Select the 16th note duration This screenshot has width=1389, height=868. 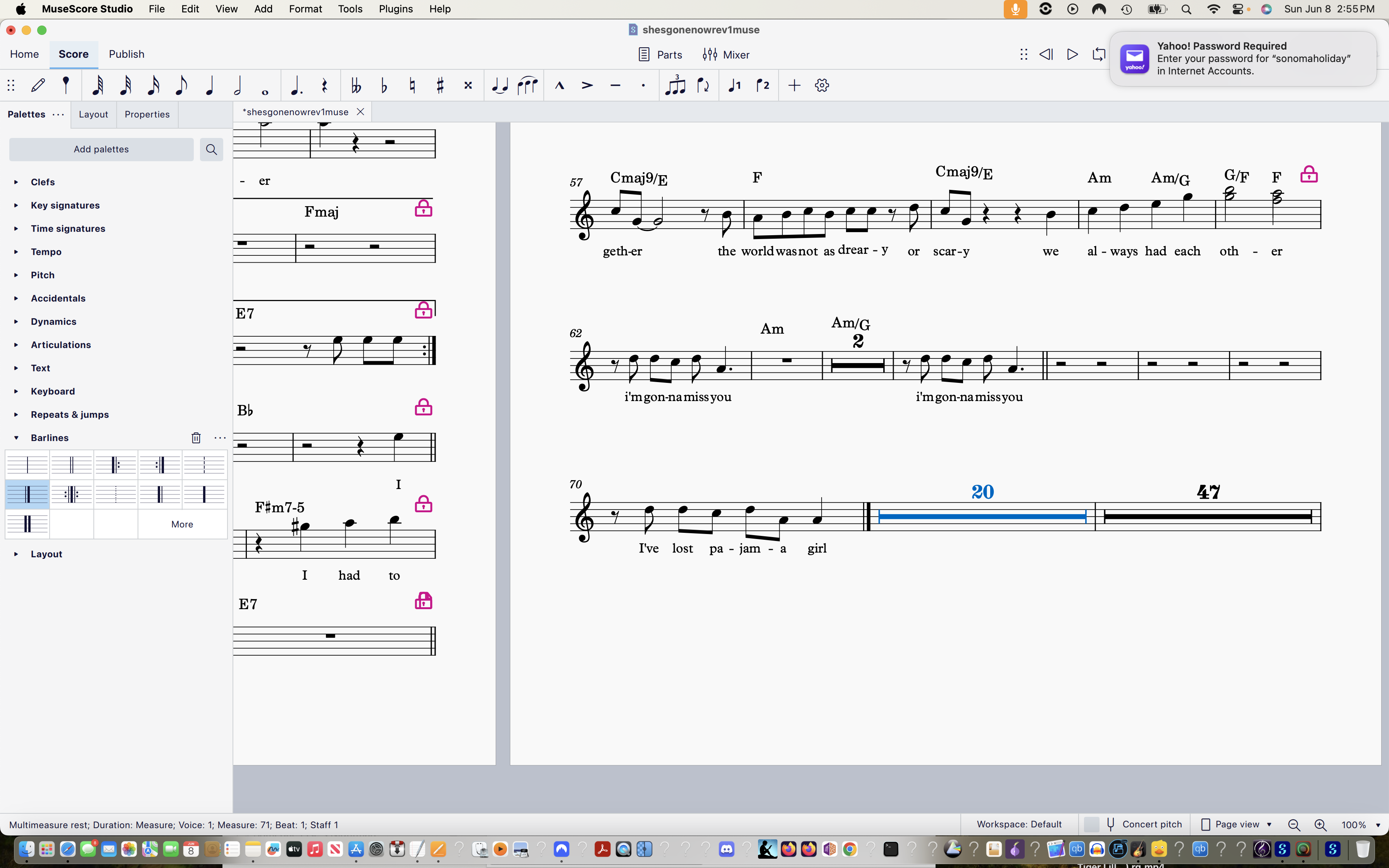pos(153,86)
